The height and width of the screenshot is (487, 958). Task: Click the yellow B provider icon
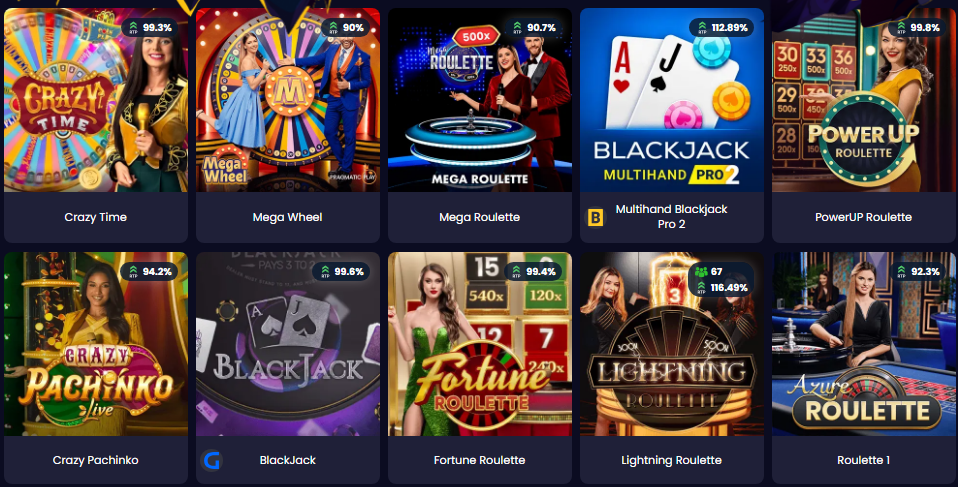[594, 217]
